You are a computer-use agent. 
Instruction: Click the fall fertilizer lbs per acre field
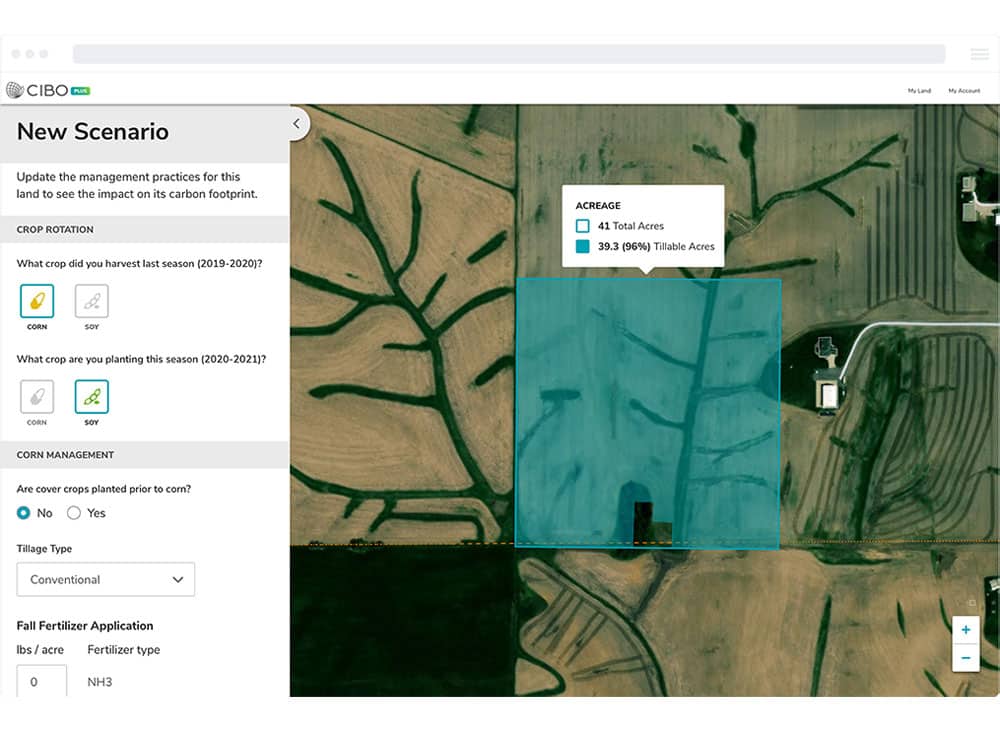41,681
